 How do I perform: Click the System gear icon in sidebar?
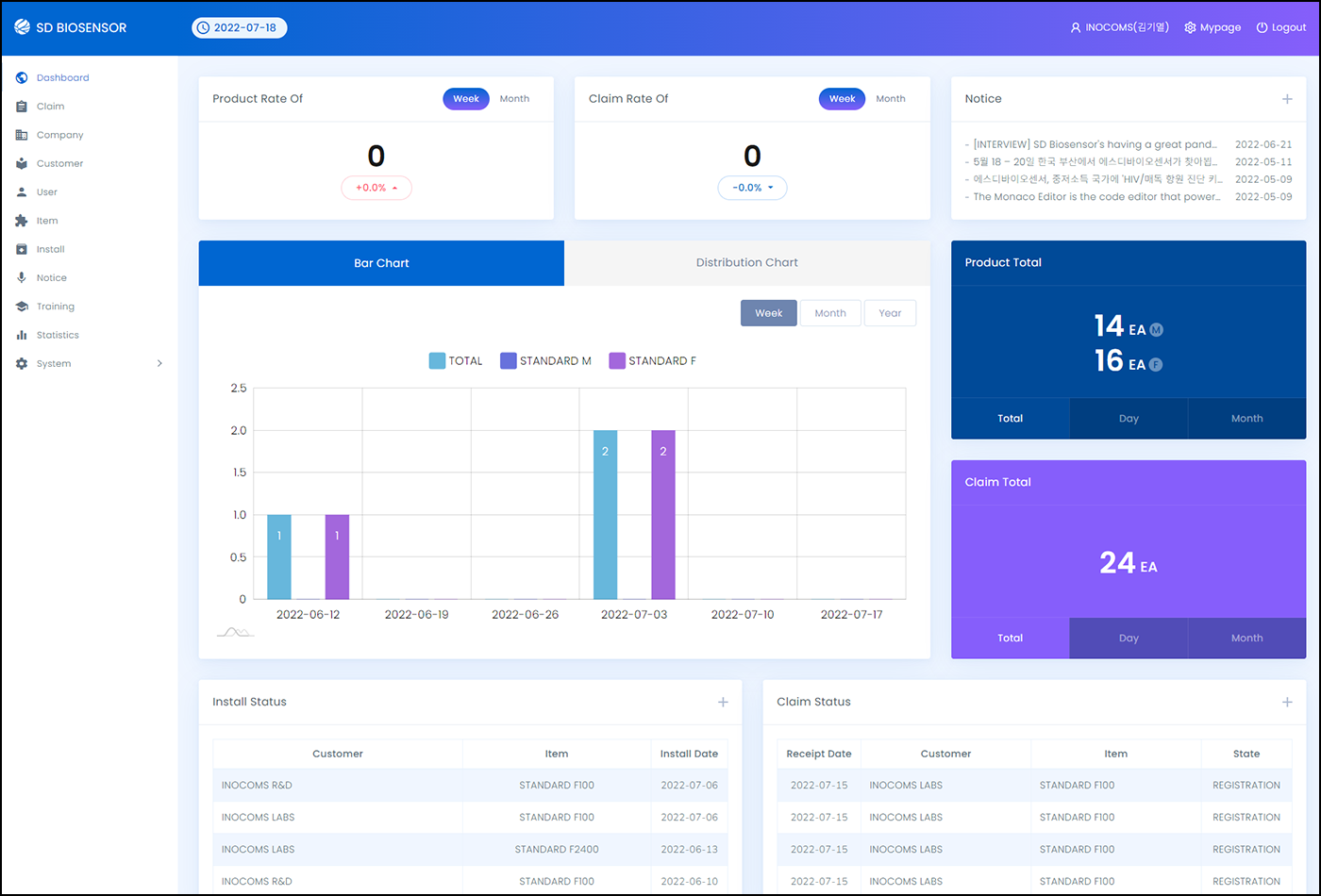[22, 363]
